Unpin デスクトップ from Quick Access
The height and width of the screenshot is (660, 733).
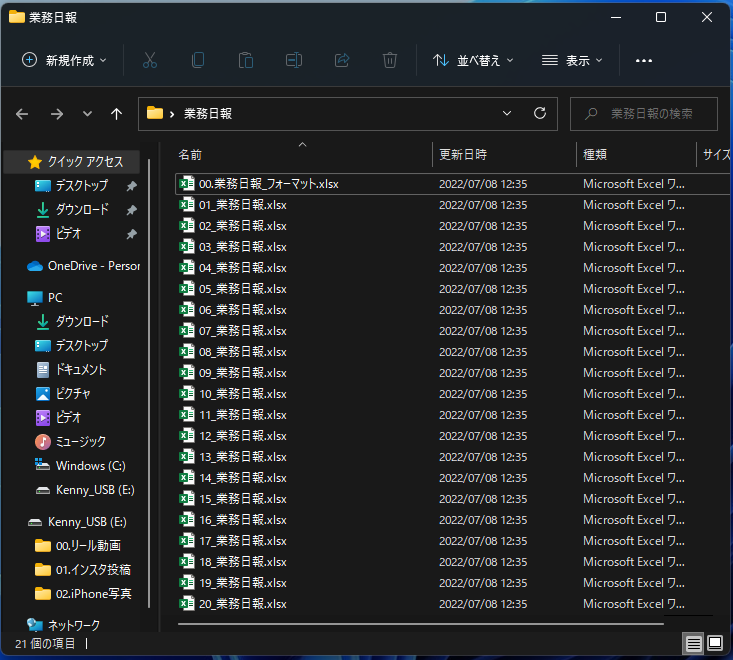(x=131, y=186)
